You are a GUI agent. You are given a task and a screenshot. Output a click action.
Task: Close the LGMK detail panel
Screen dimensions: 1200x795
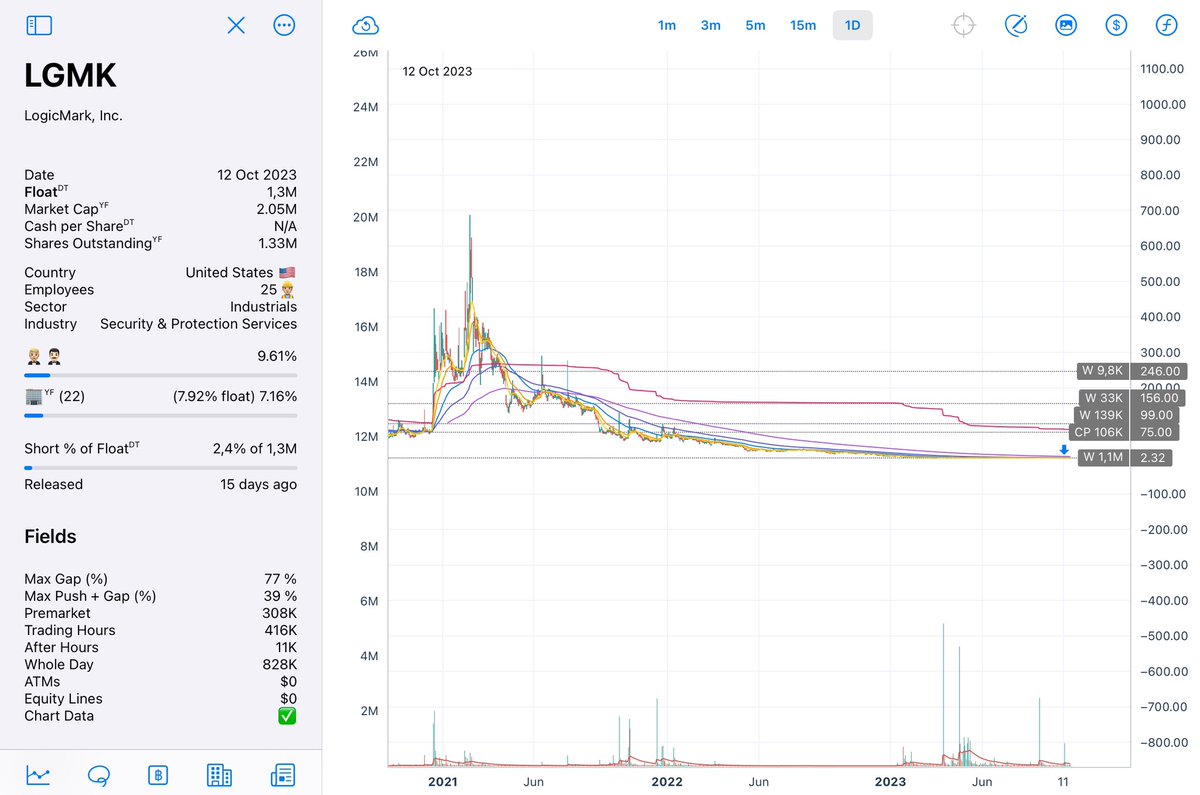236,26
